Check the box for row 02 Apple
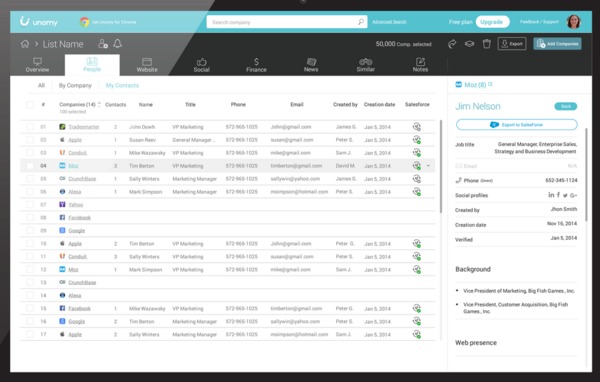 pos(30,140)
